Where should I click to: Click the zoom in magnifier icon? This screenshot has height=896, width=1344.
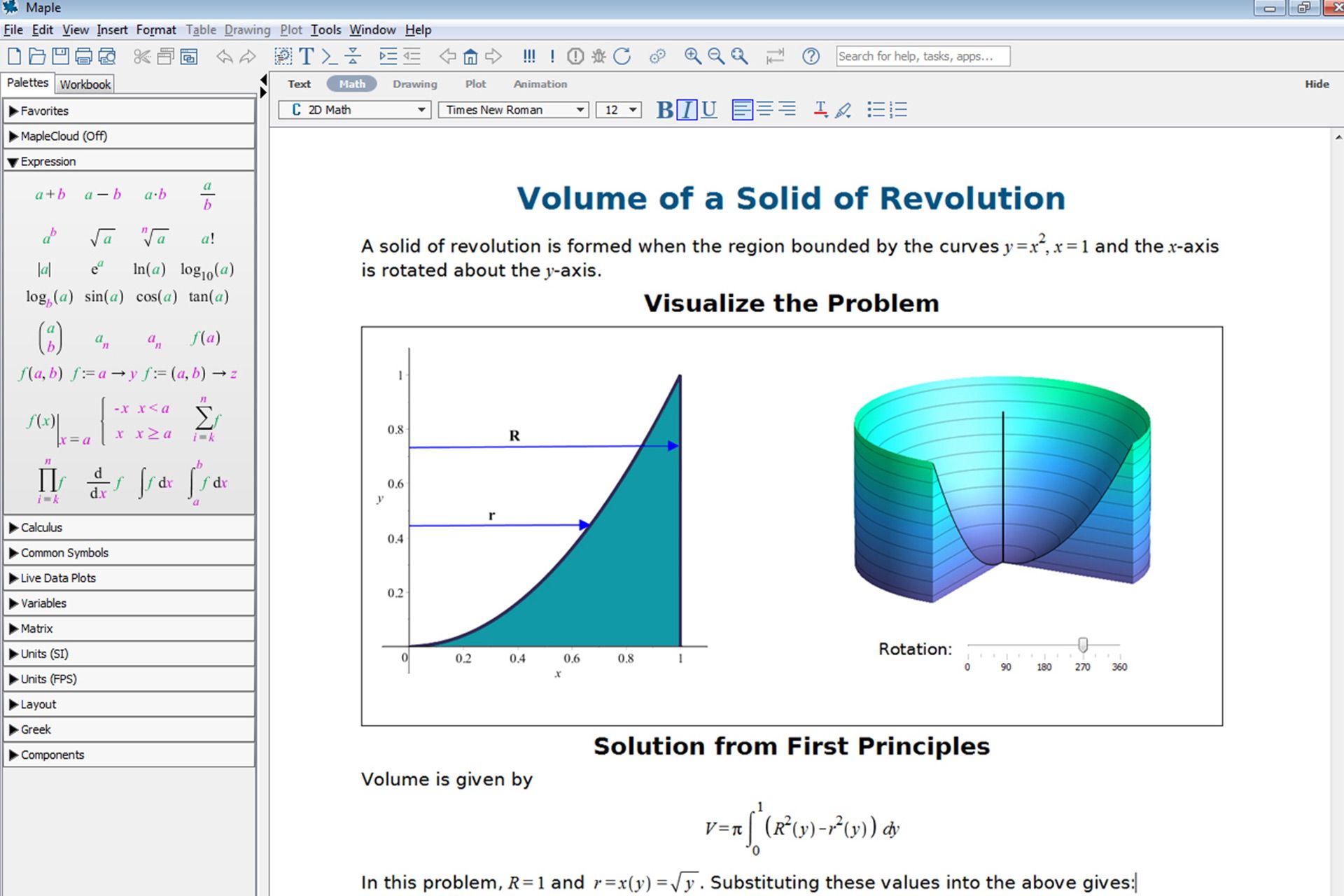tap(694, 56)
